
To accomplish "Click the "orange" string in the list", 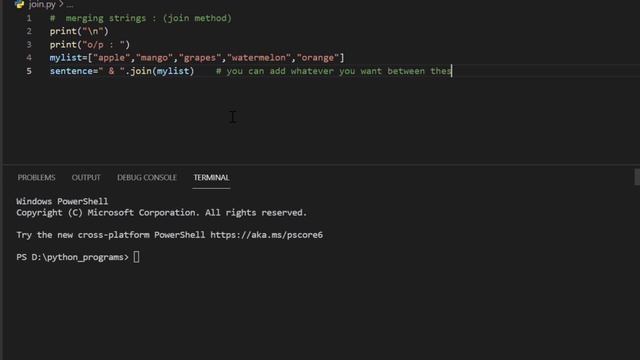I will (x=318, y=58).
